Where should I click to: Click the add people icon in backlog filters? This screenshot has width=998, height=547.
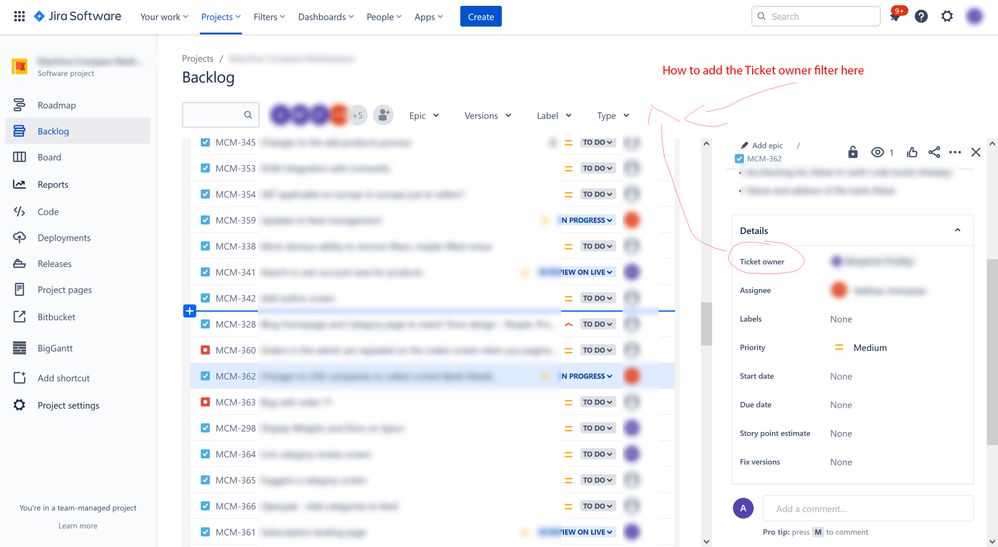point(383,115)
